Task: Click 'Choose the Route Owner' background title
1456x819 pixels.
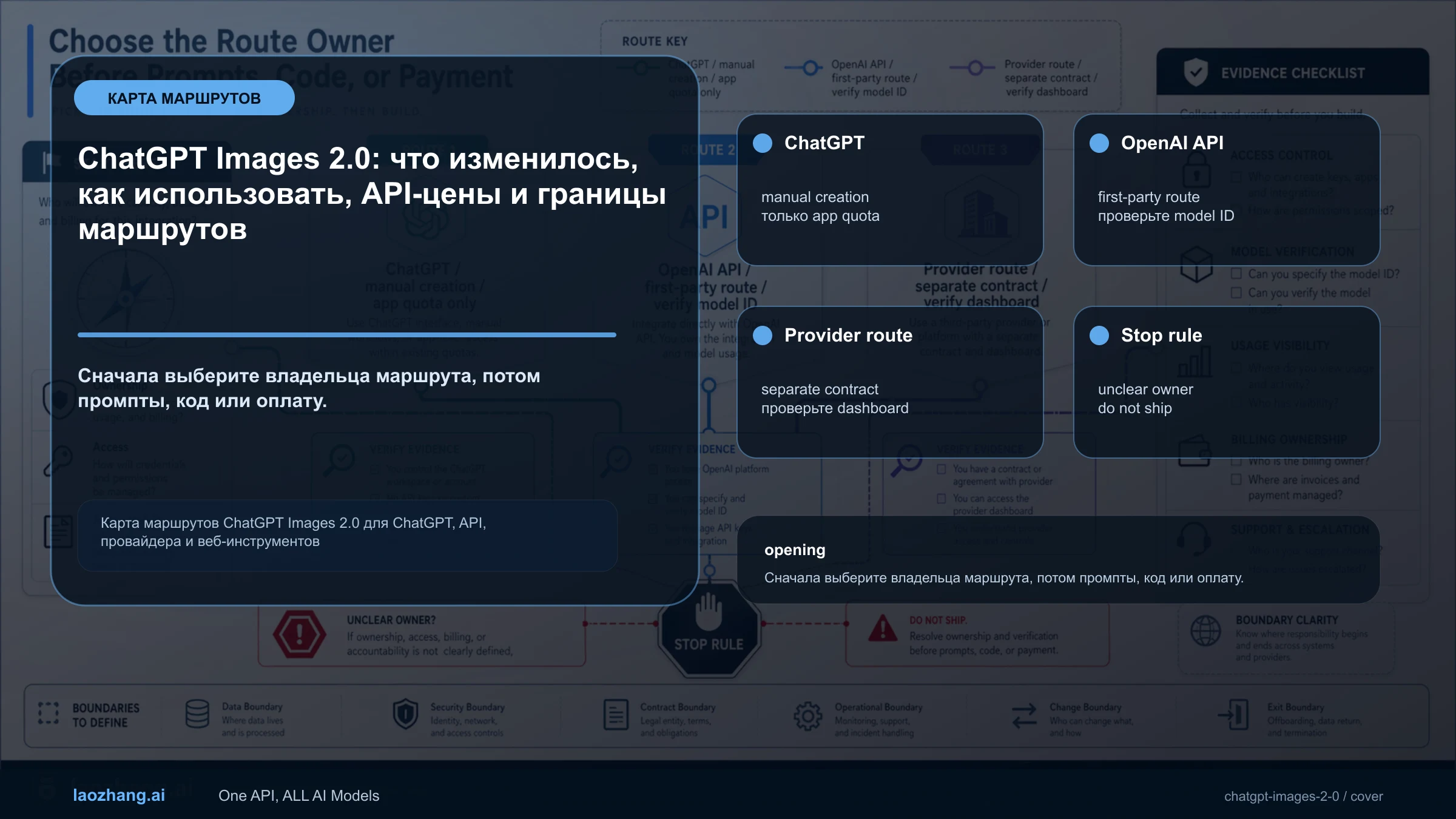Action: pos(221,41)
